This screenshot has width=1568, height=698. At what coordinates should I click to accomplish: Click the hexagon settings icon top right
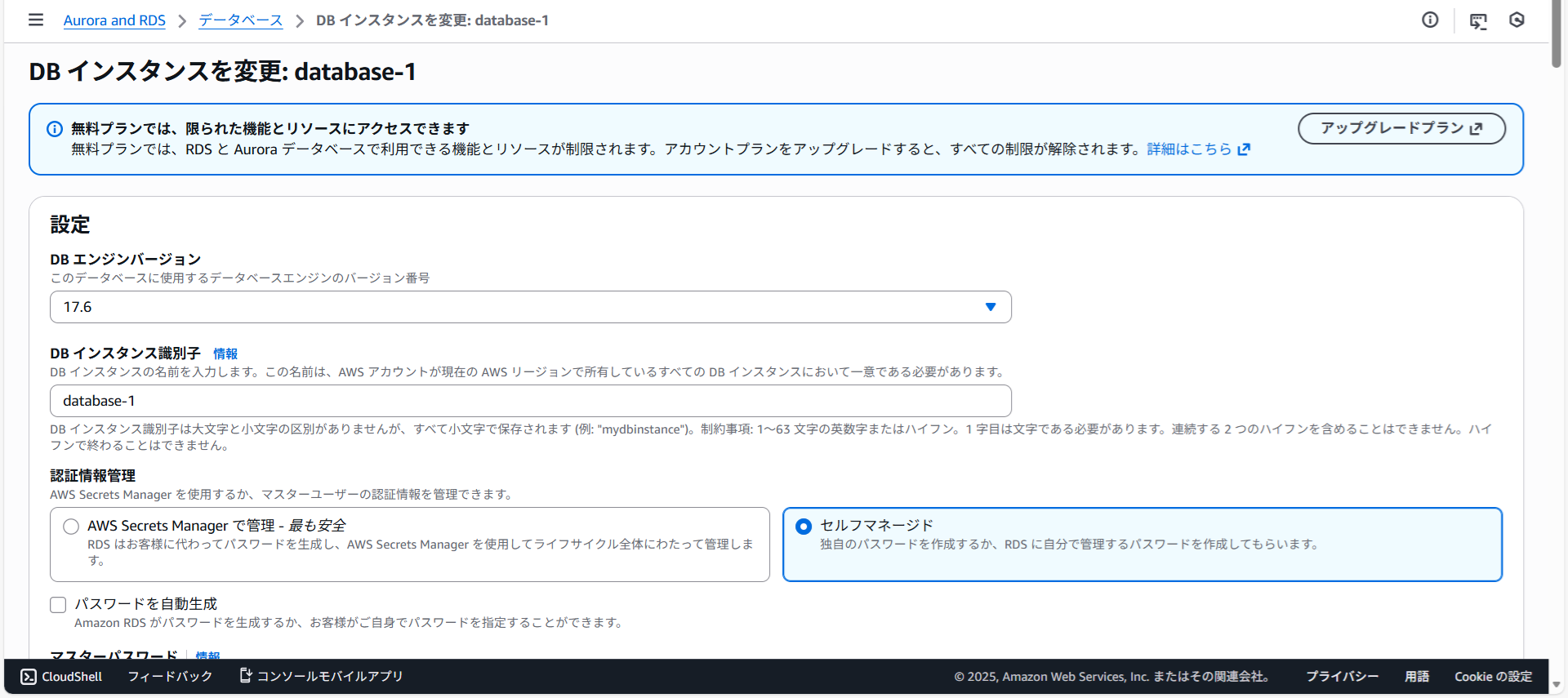coord(1517,20)
